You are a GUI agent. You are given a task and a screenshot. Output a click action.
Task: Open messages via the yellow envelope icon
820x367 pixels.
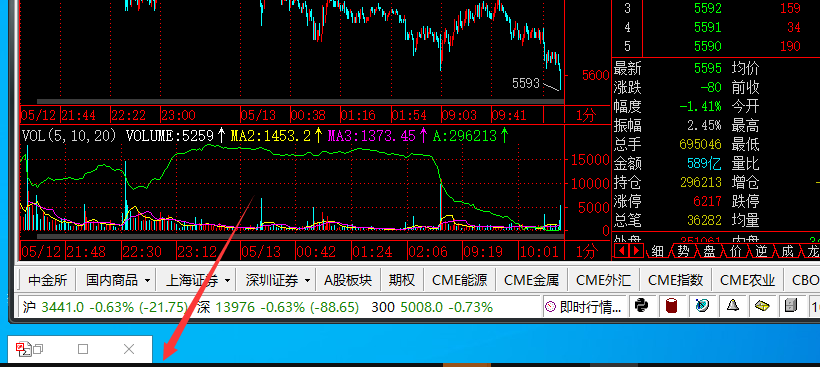click(x=762, y=306)
